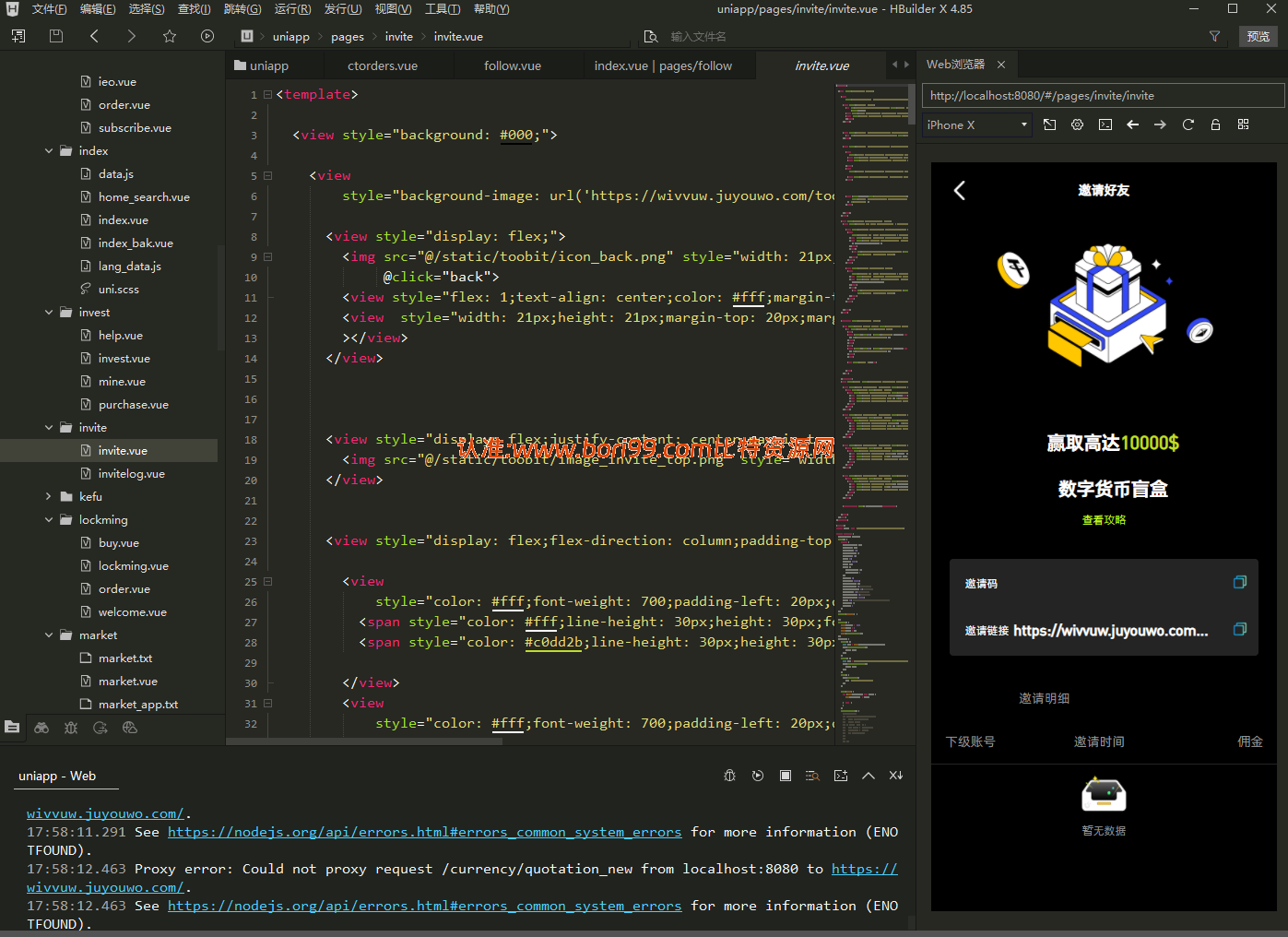The height and width of the screenshot is (937, 1288).
Task: Close the Web浏览器 tab
Action: [x=1001, y=65]
